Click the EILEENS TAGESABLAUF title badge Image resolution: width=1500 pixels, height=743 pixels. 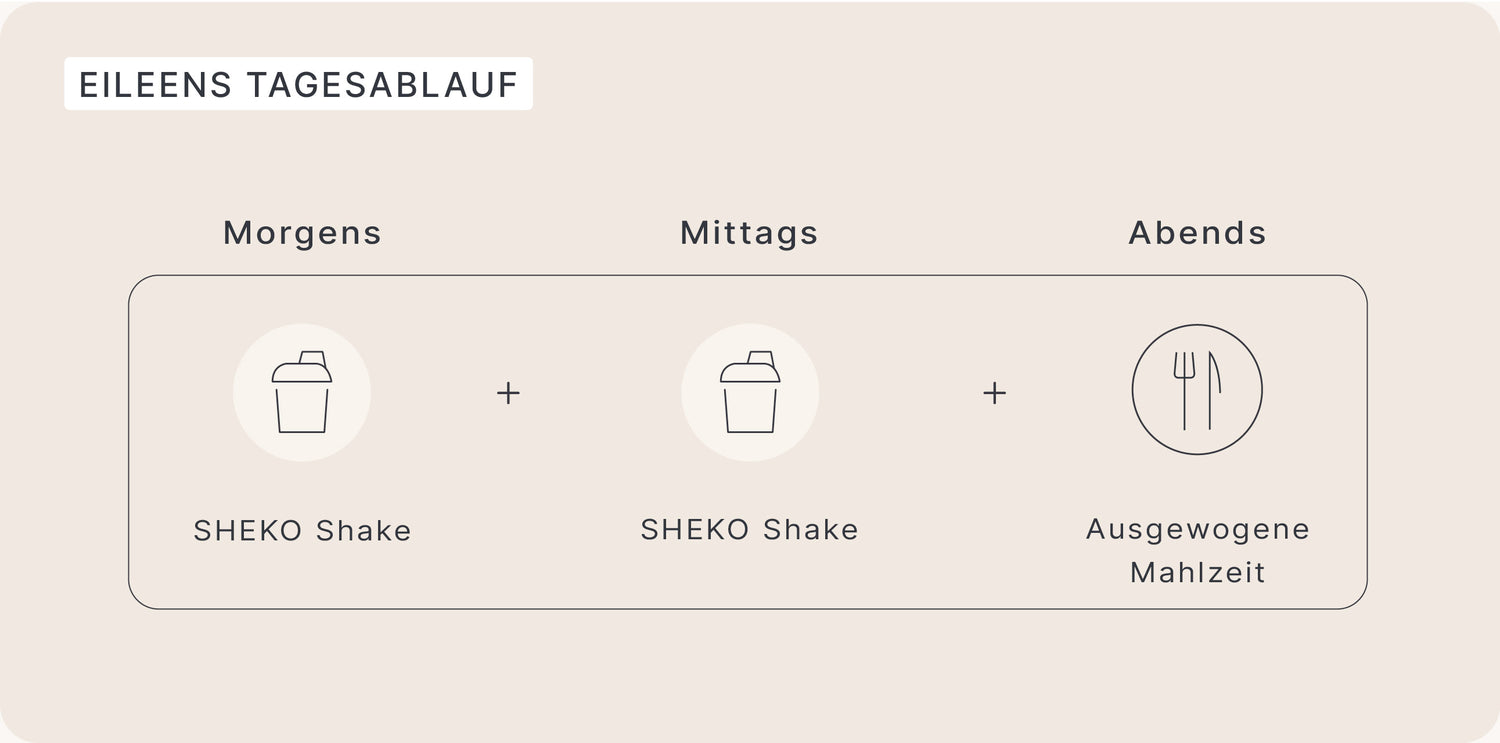coord(298,84)
